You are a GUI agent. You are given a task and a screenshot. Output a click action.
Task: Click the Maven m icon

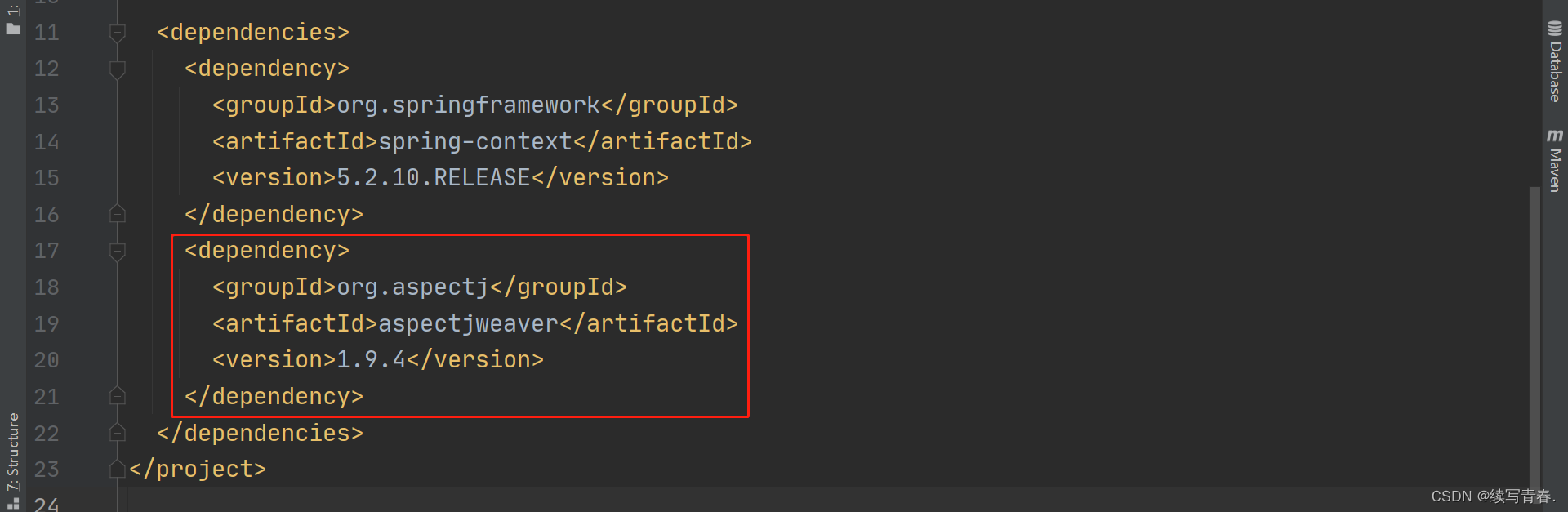point(1555,136)
